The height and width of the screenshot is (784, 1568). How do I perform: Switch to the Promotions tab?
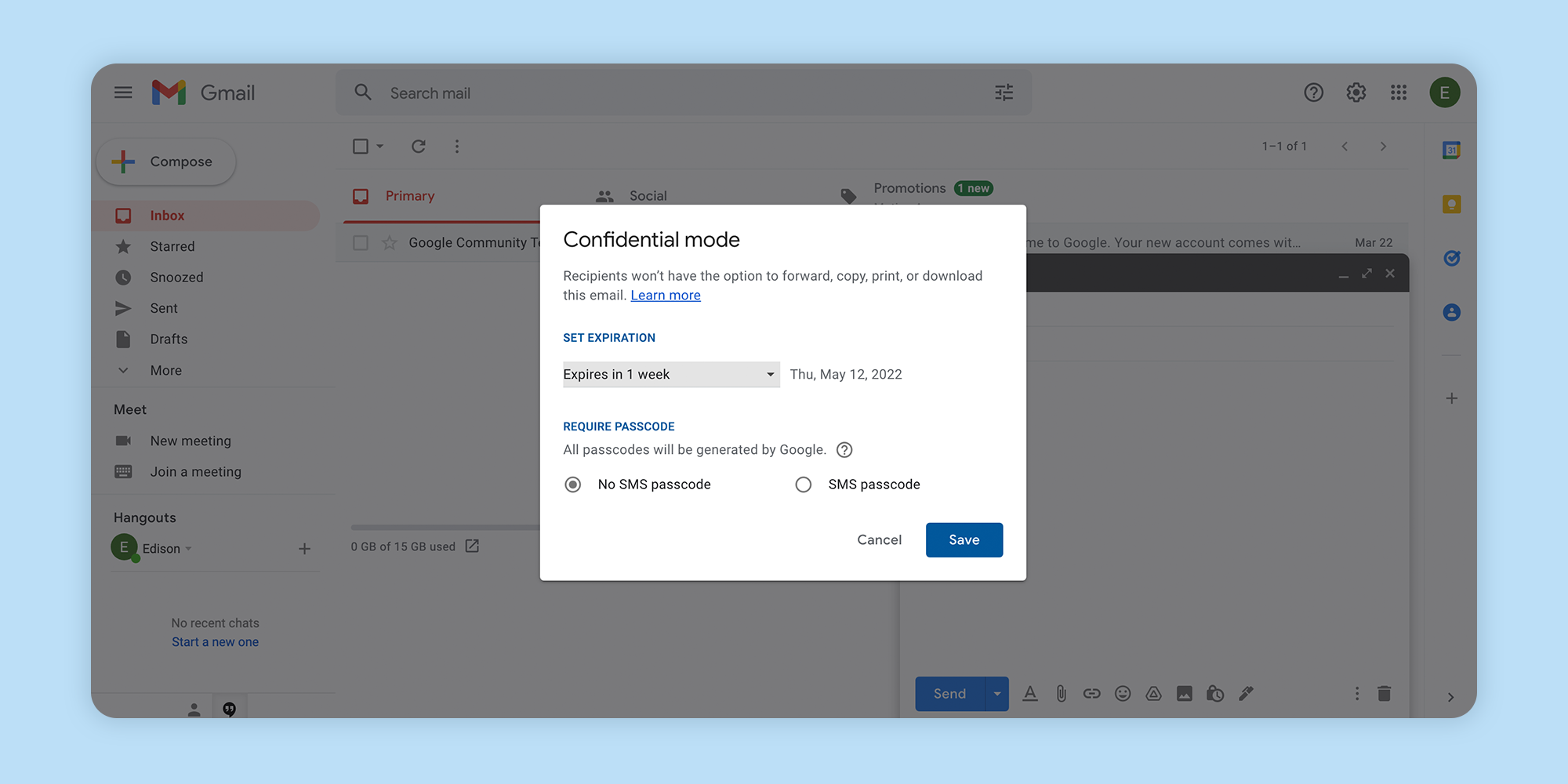909,188
